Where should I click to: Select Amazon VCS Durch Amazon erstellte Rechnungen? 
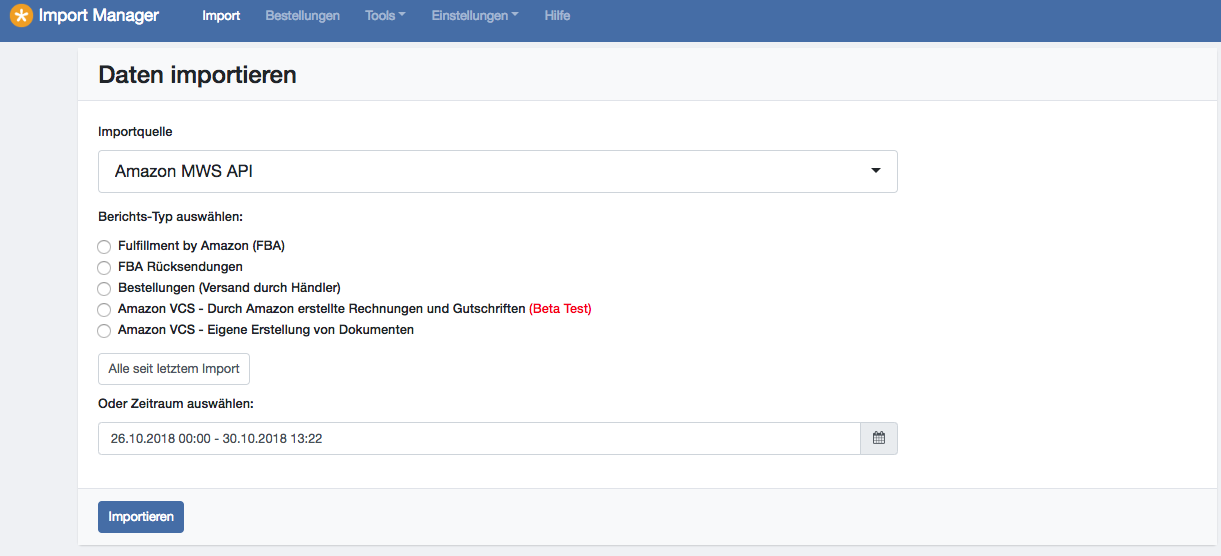coord(104,309)
